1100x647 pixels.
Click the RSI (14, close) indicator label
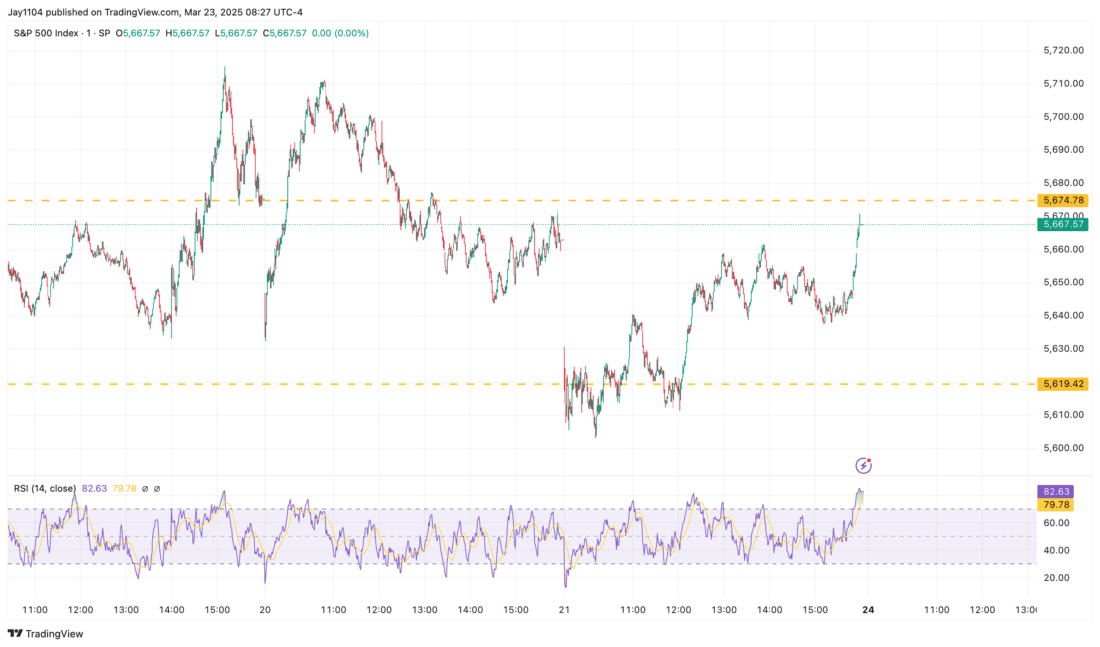pos(45,488)
